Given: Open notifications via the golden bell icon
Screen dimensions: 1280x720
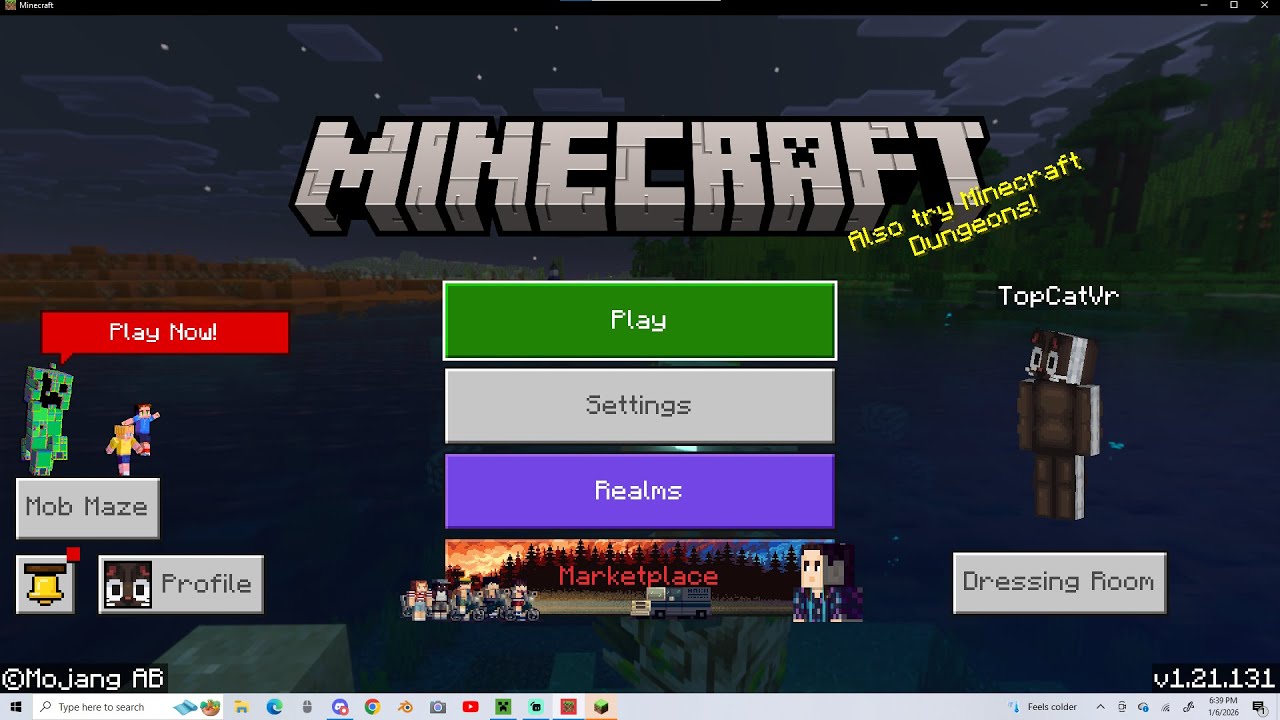Looking at the screenshot, I should point(45,584).
